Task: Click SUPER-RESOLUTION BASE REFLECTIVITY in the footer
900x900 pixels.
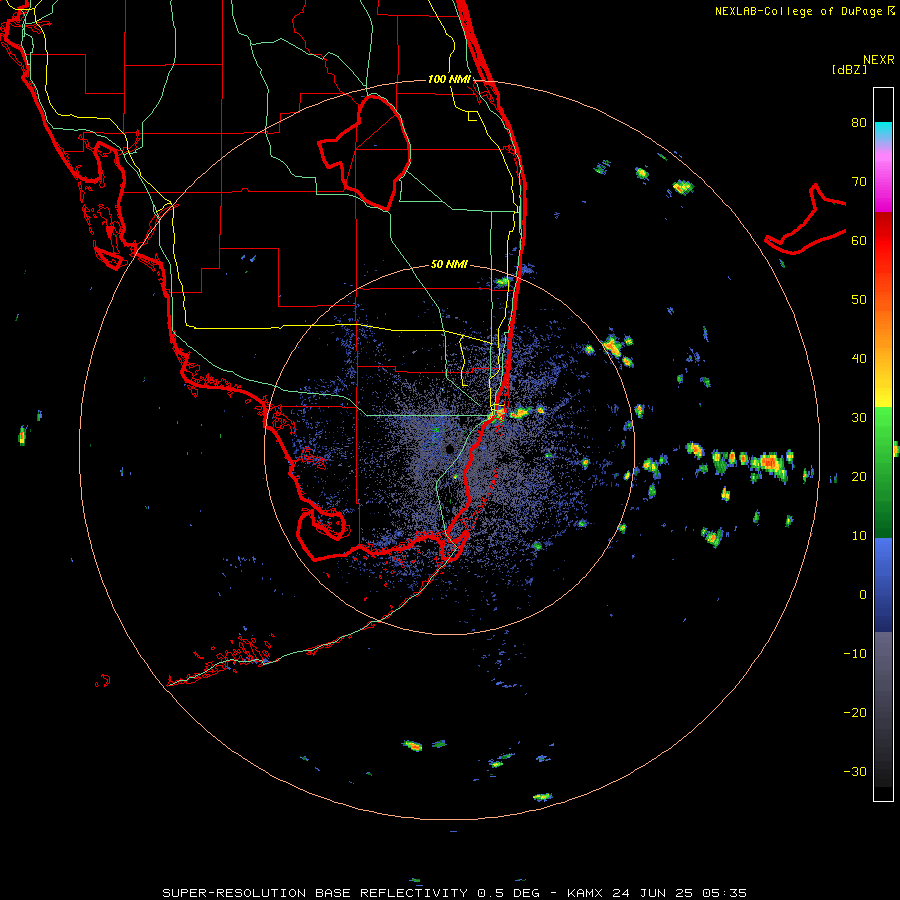Action: tap(316, 893)
